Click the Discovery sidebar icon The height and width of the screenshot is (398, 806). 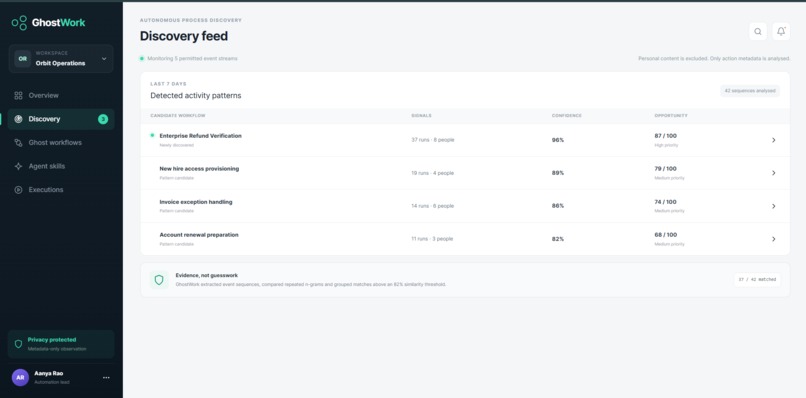tap(19, 119)
